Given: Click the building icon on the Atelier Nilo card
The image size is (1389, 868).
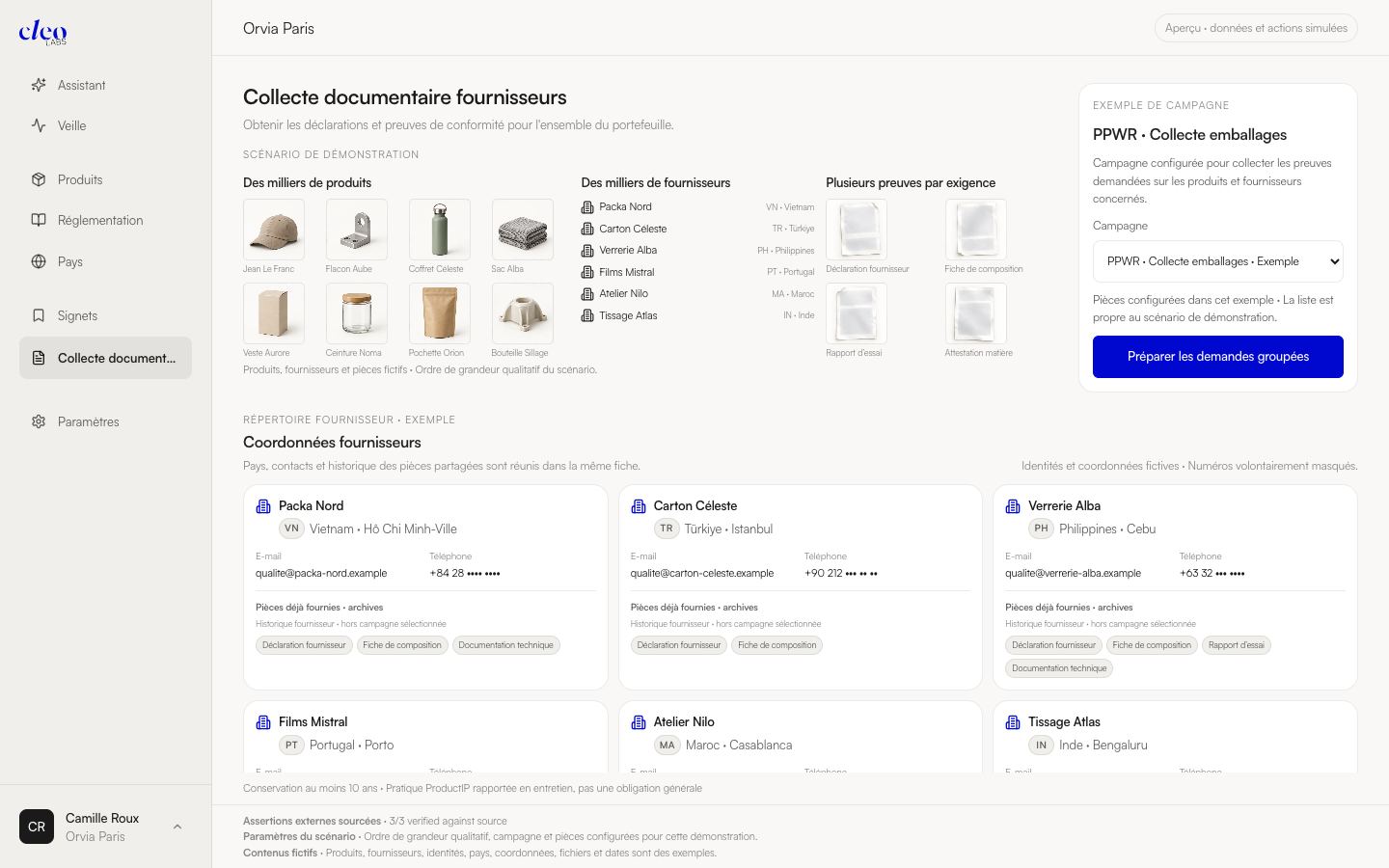Looking at the screenshot, I should (x=639, y=722).
